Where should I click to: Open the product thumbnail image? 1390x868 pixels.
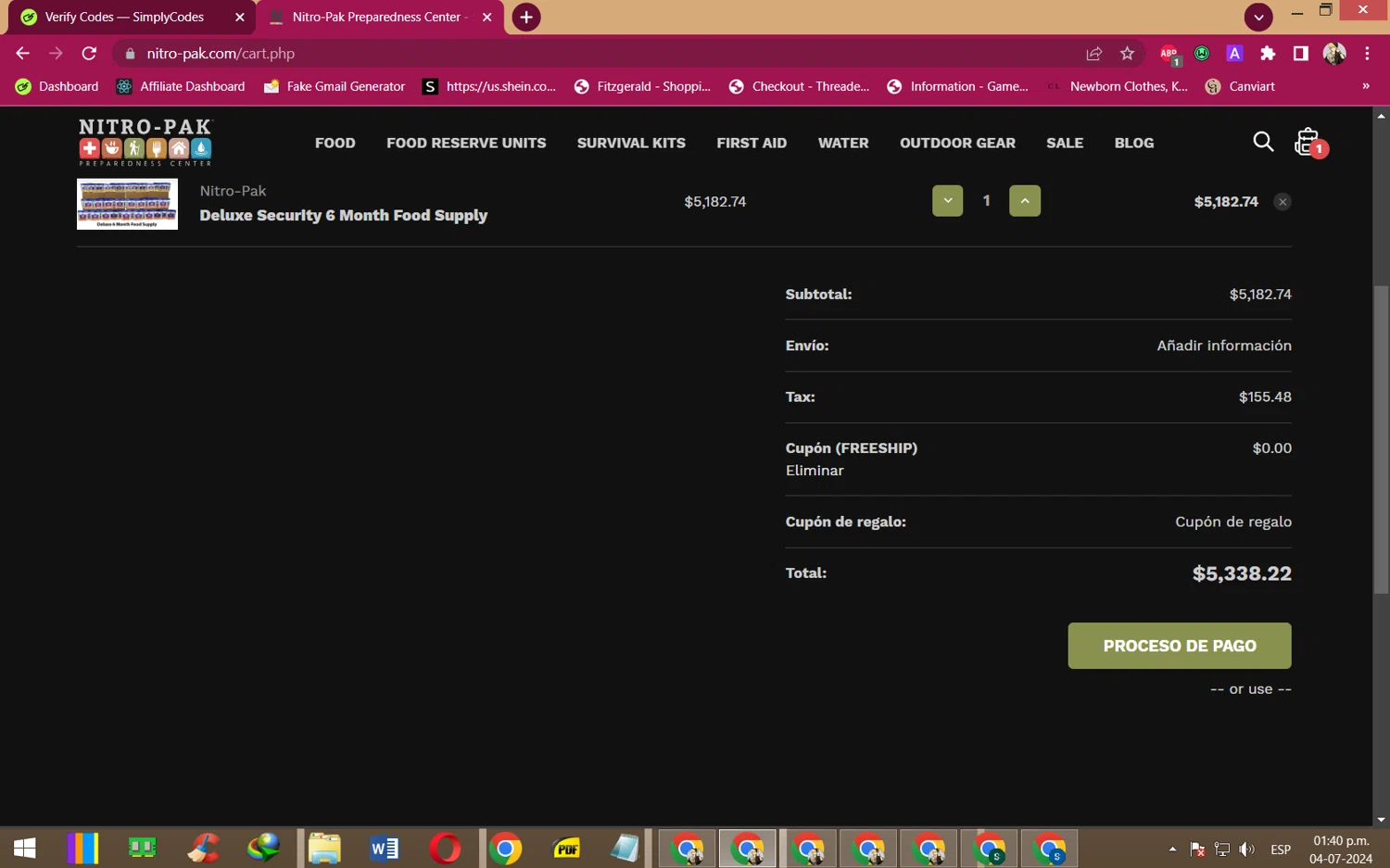click(127, 204)
